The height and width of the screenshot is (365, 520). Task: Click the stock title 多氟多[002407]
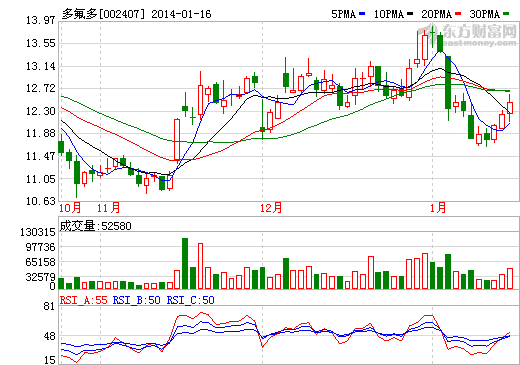(104, 14)
